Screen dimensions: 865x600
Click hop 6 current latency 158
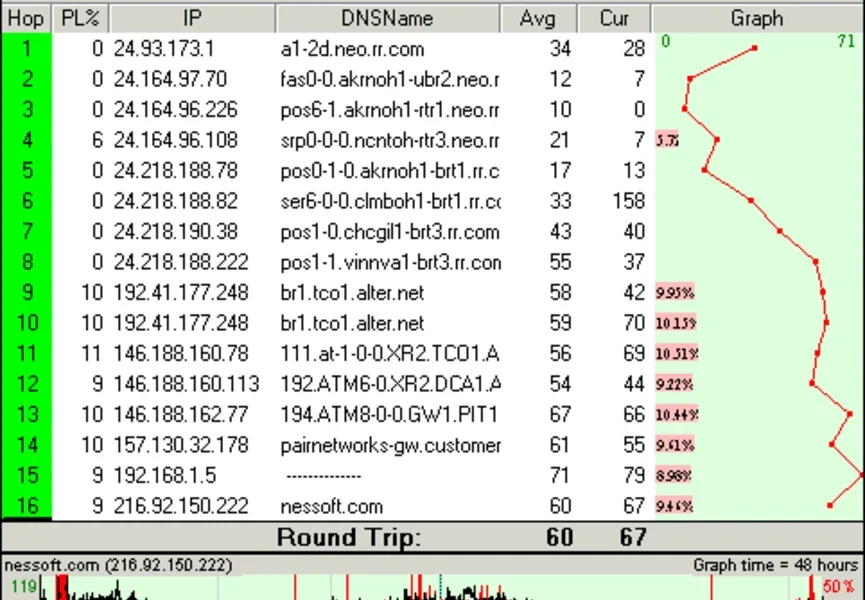[628, 201]
